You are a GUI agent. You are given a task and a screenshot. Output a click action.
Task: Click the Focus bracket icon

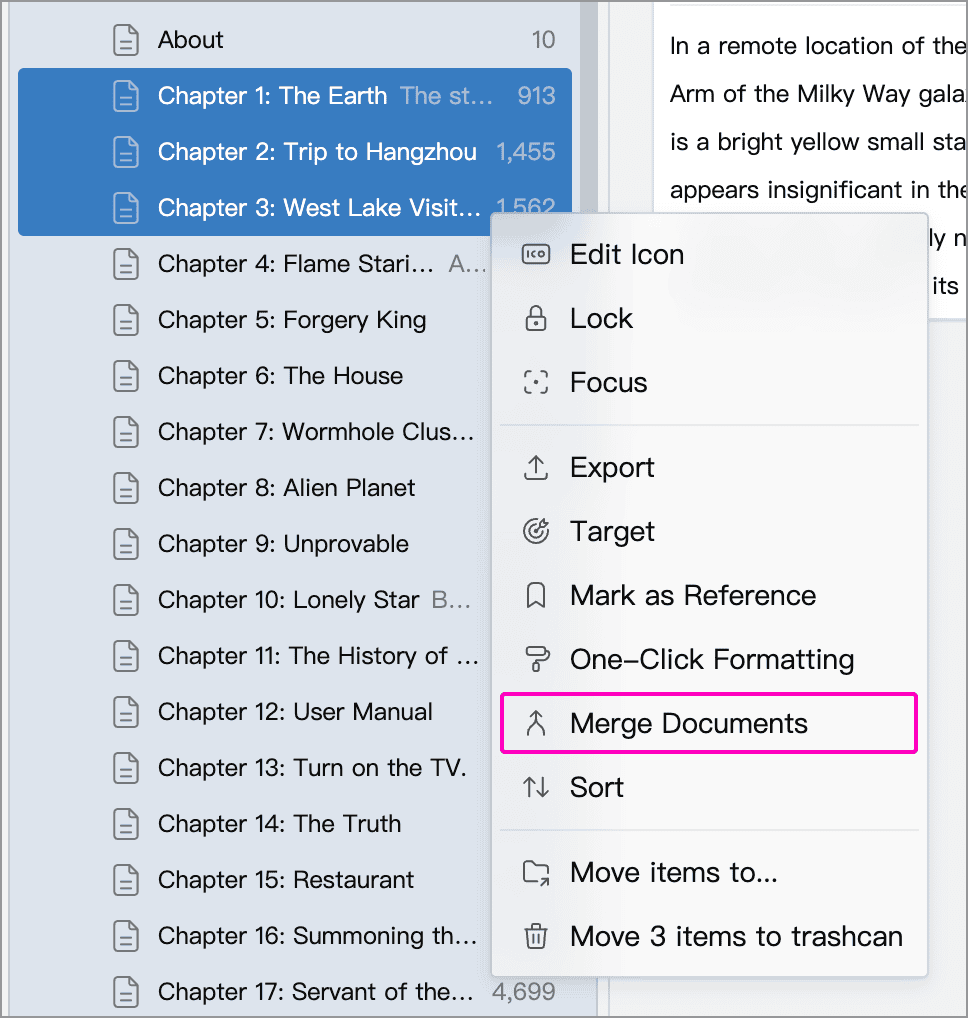coord(536,382)
